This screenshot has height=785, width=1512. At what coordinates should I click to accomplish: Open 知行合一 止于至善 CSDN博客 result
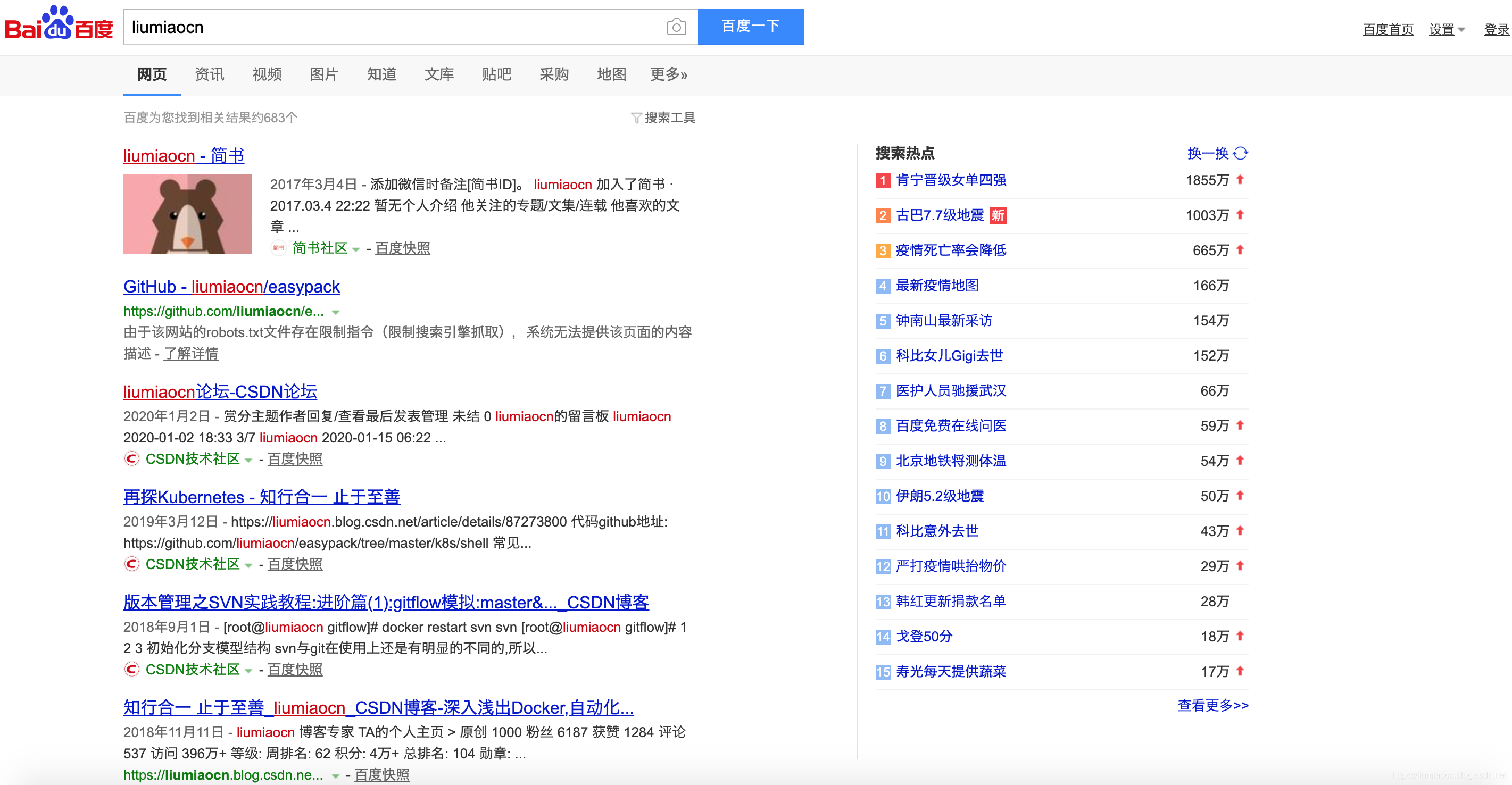click(x=379, y=708)
